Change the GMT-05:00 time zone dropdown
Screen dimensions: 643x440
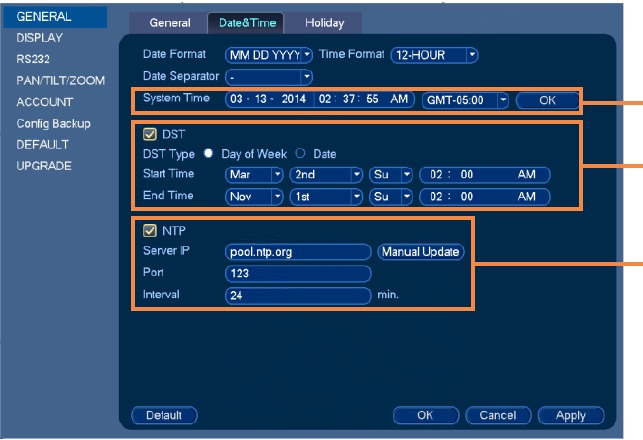point(466,99)
